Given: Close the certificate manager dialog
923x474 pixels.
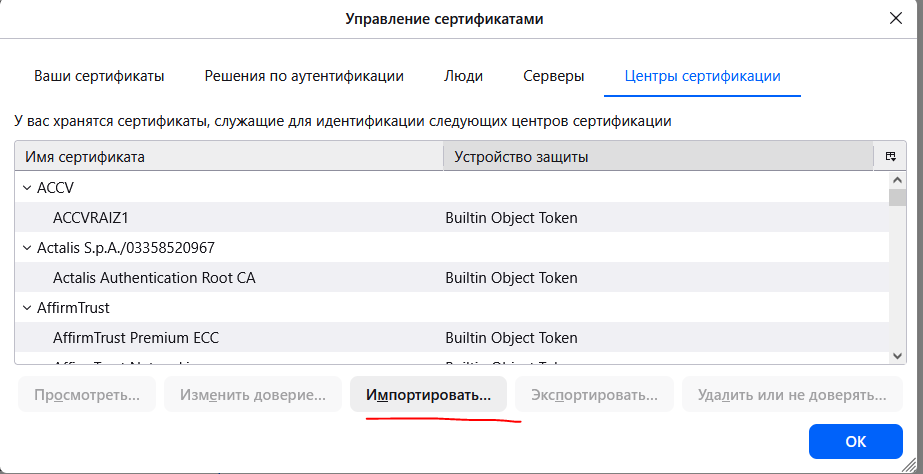Looking at the screenshot, I should click(896, 18).
